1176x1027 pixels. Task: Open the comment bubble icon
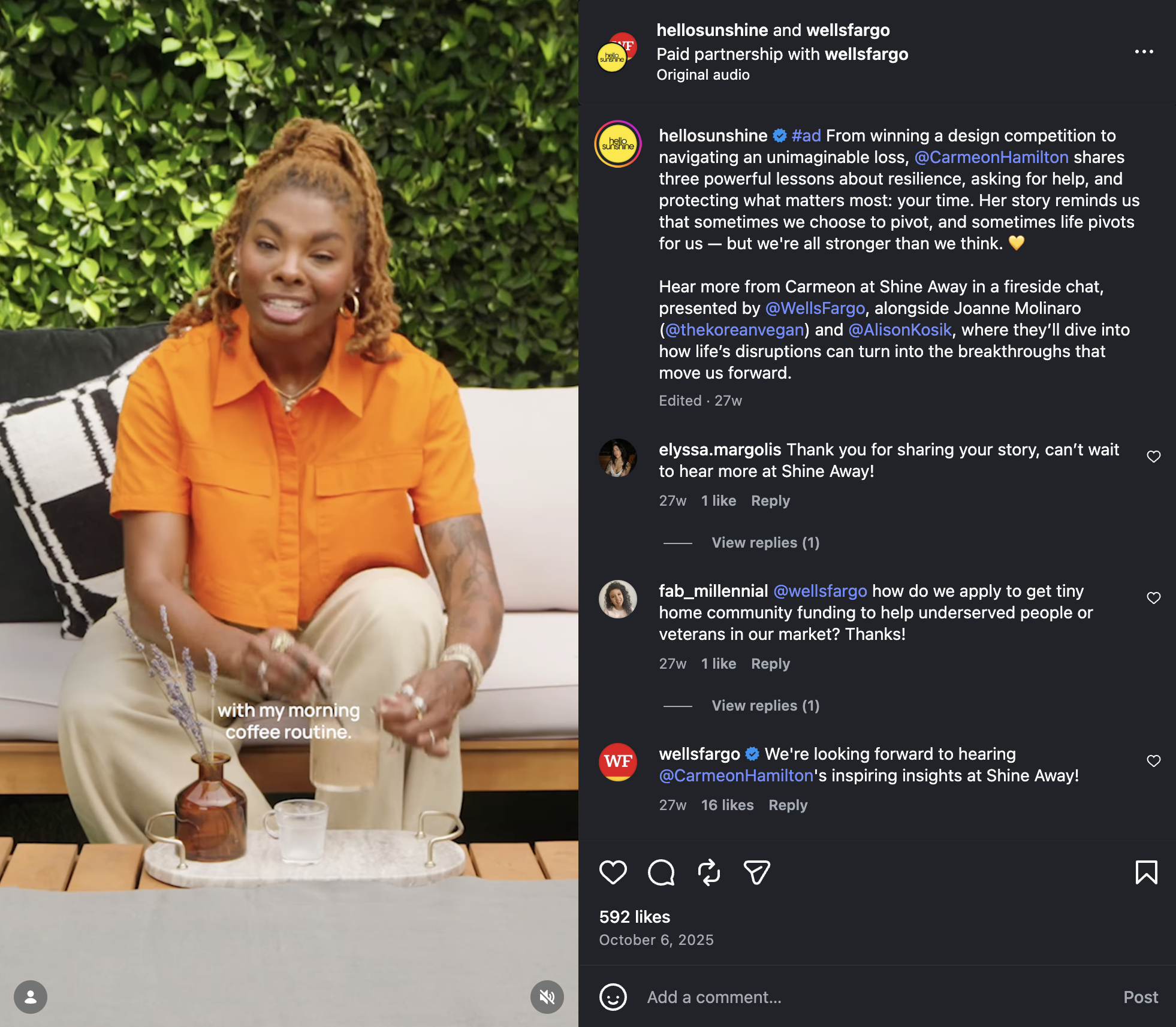pyautogui.click(x=661, y=872)
